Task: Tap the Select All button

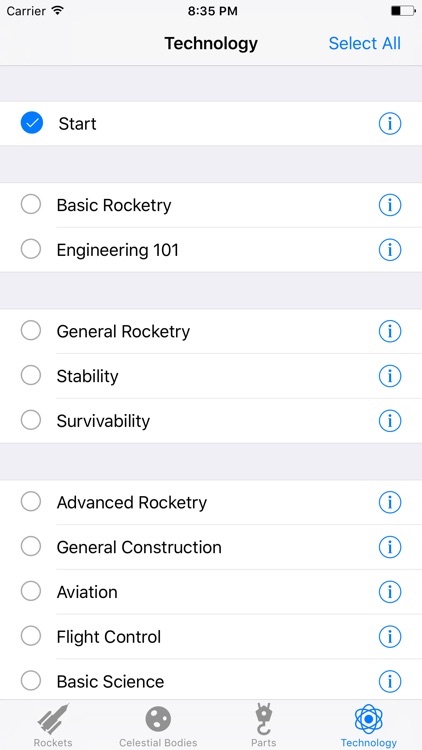Action: [x=365, y=44]
